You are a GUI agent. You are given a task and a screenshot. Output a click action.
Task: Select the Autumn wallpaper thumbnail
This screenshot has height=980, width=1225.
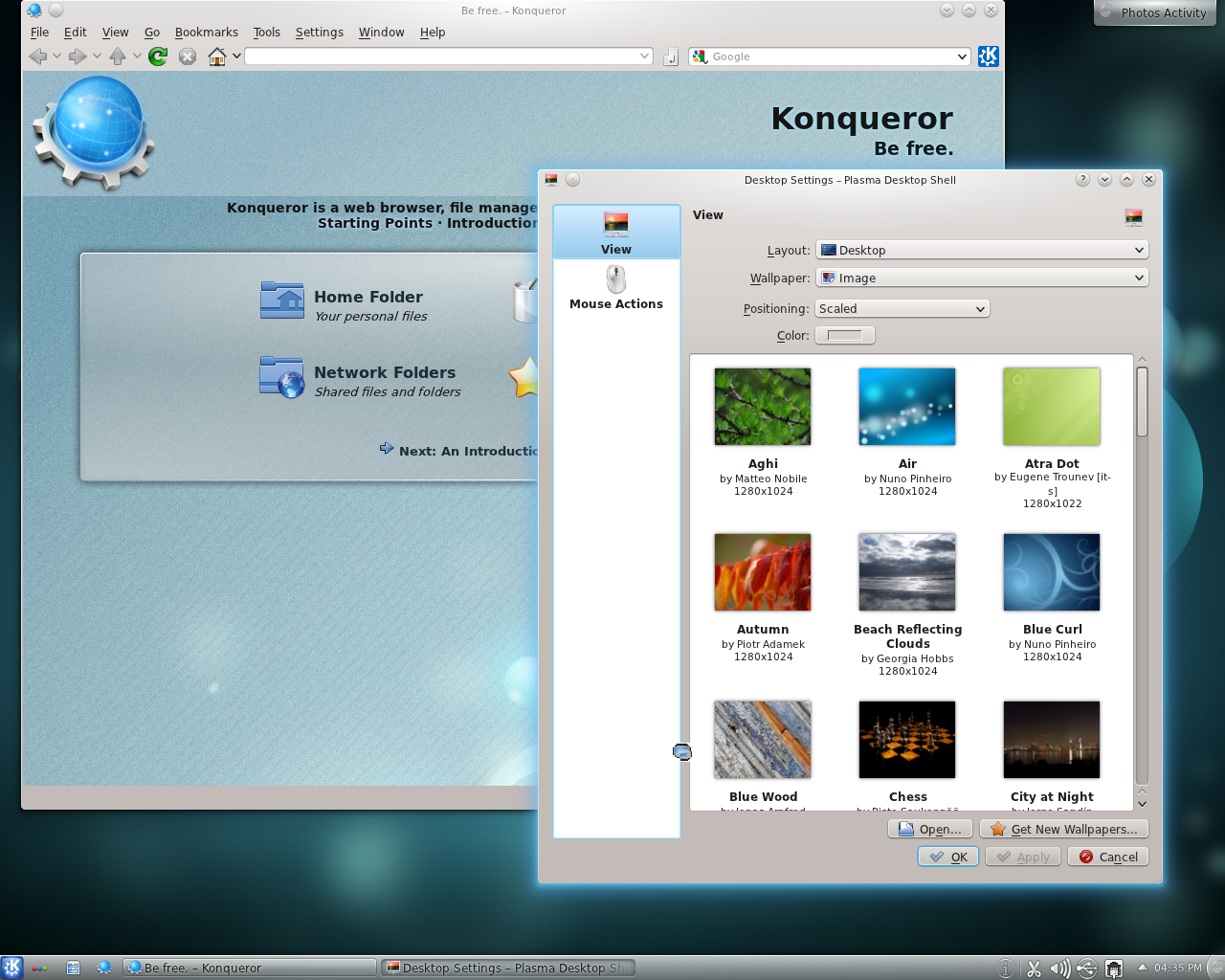(x=763, y=572)
